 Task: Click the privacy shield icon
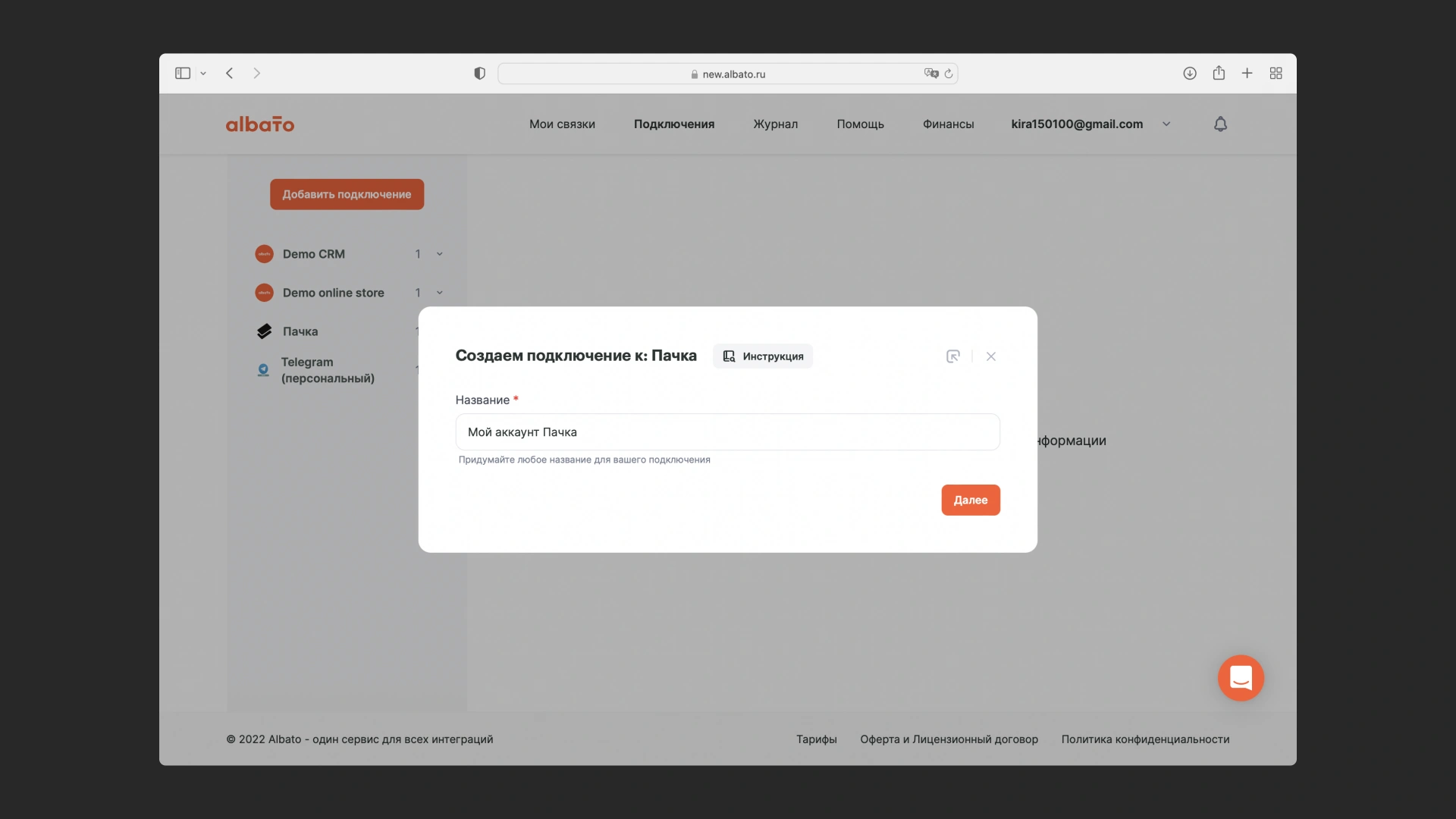(479, 74)
